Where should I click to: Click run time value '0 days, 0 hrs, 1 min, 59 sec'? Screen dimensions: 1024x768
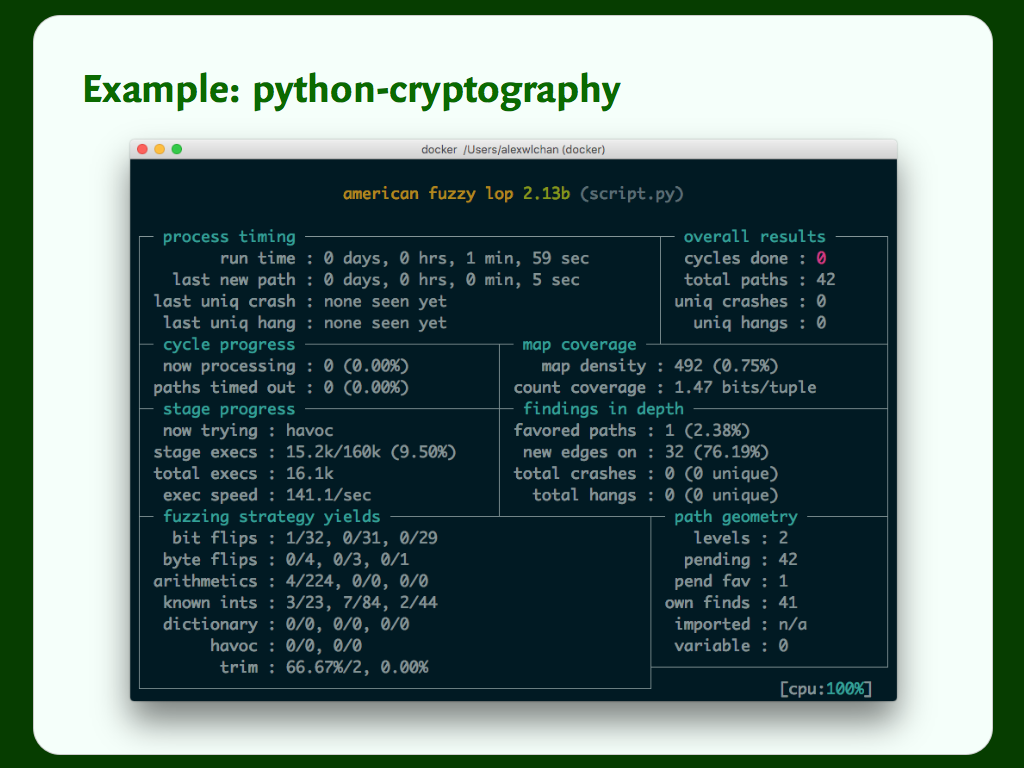[456, 259]
